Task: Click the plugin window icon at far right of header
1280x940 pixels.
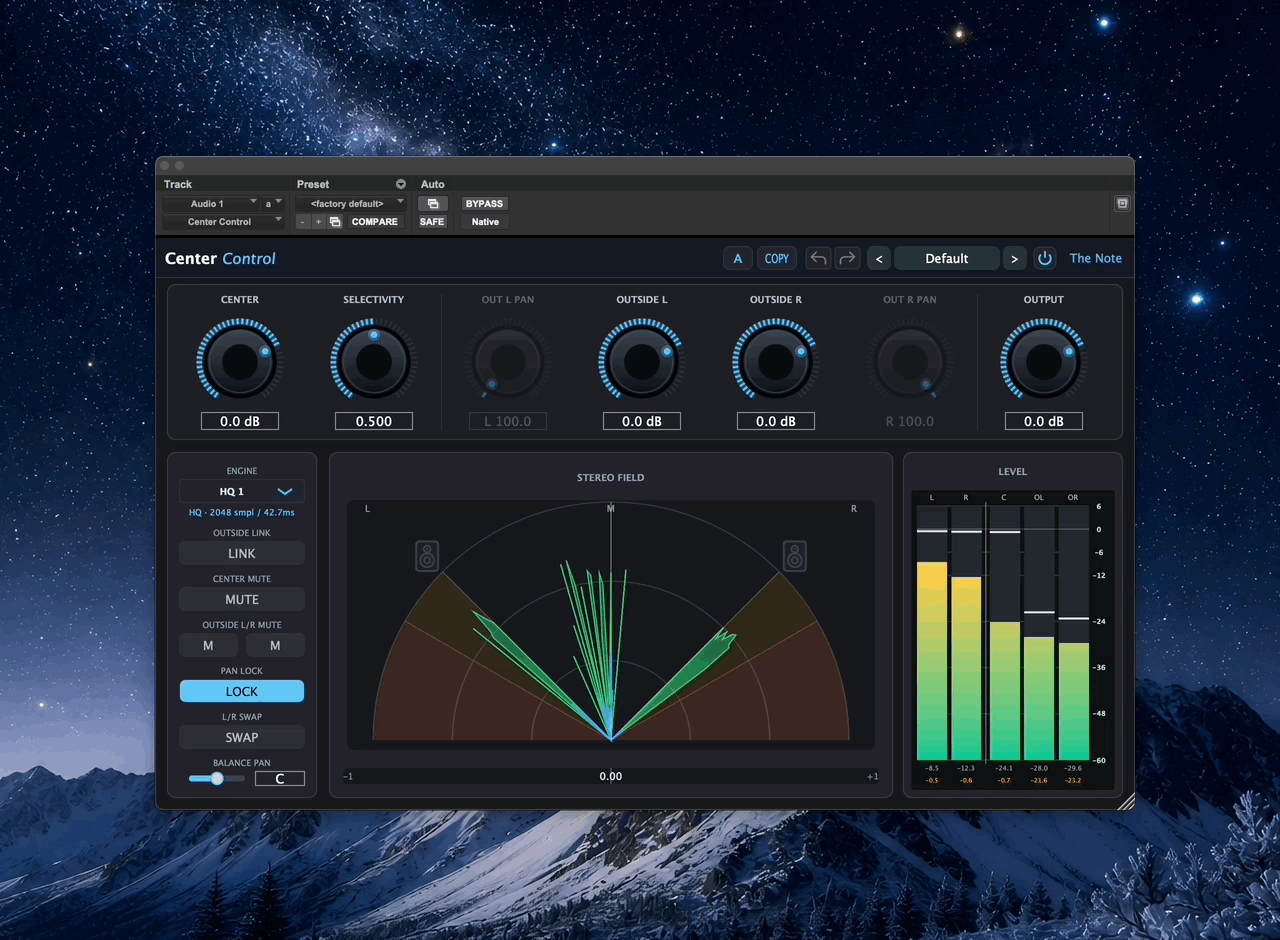Action: [x=1122, y=203]
